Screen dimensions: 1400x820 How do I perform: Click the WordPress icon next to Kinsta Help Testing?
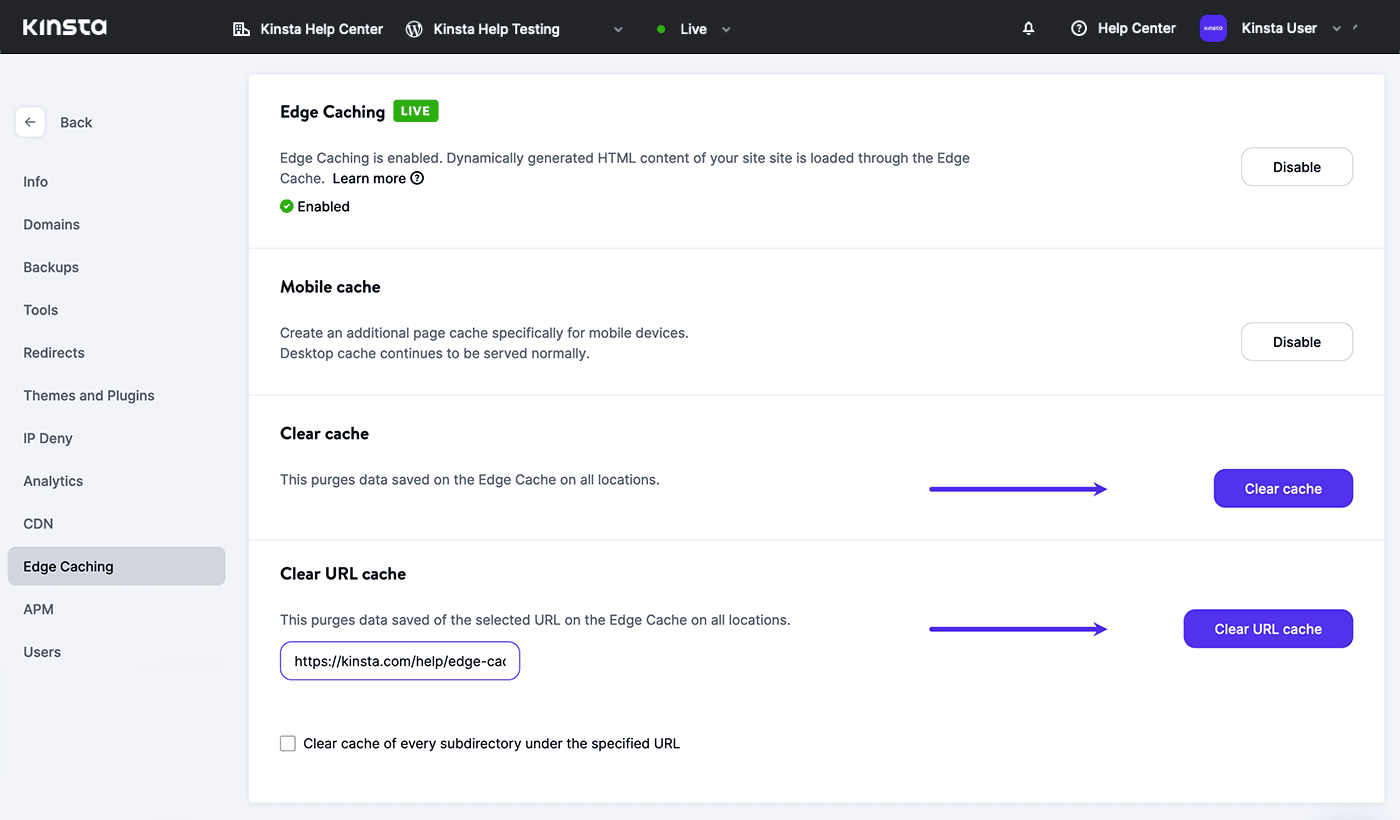(413, 29)
